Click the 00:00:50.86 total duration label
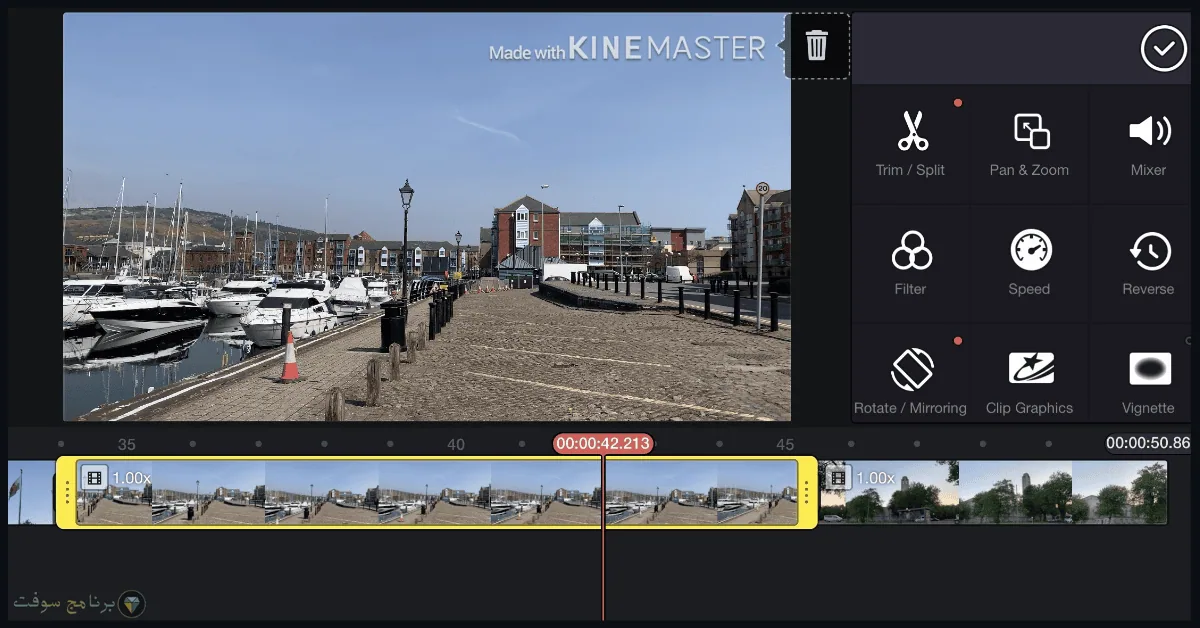 coord(1148,443)
